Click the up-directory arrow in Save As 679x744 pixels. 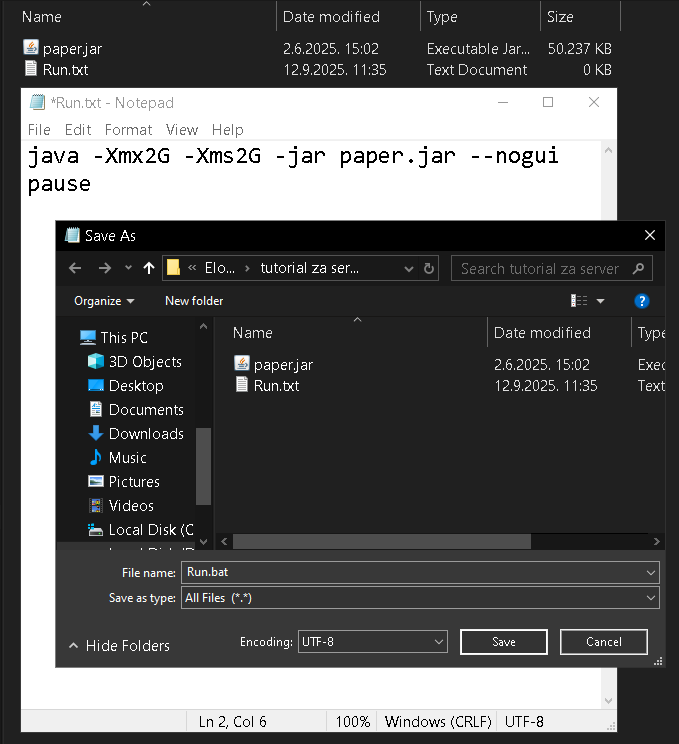click(x=149, y=268)
